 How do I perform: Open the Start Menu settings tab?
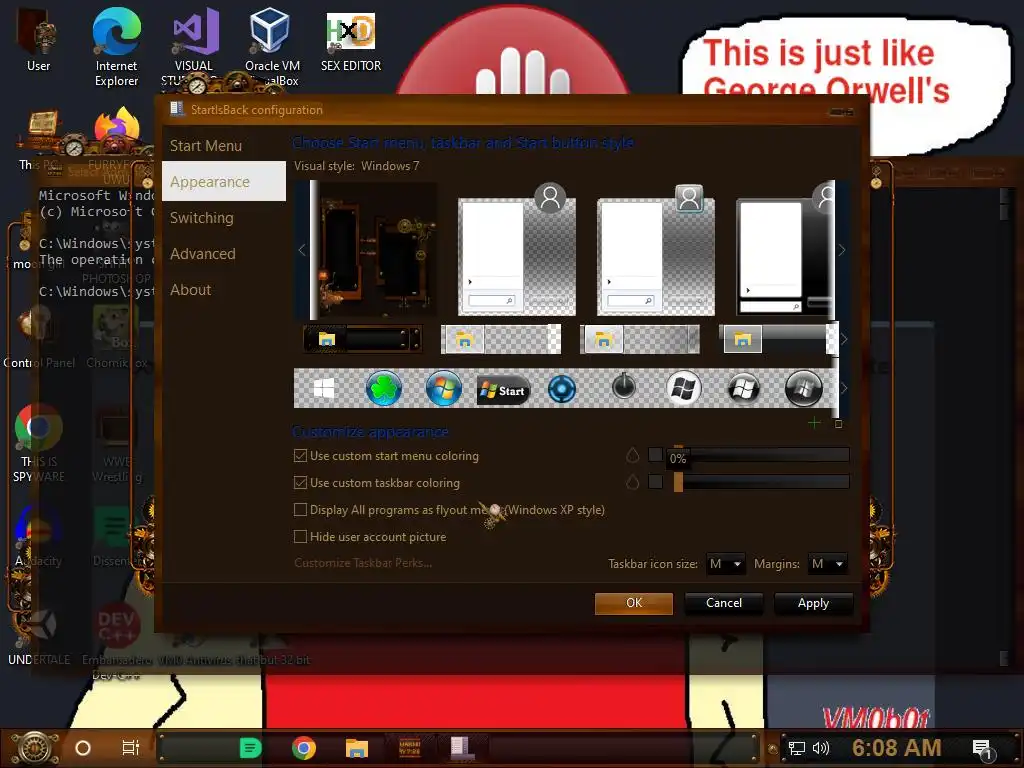223,146
